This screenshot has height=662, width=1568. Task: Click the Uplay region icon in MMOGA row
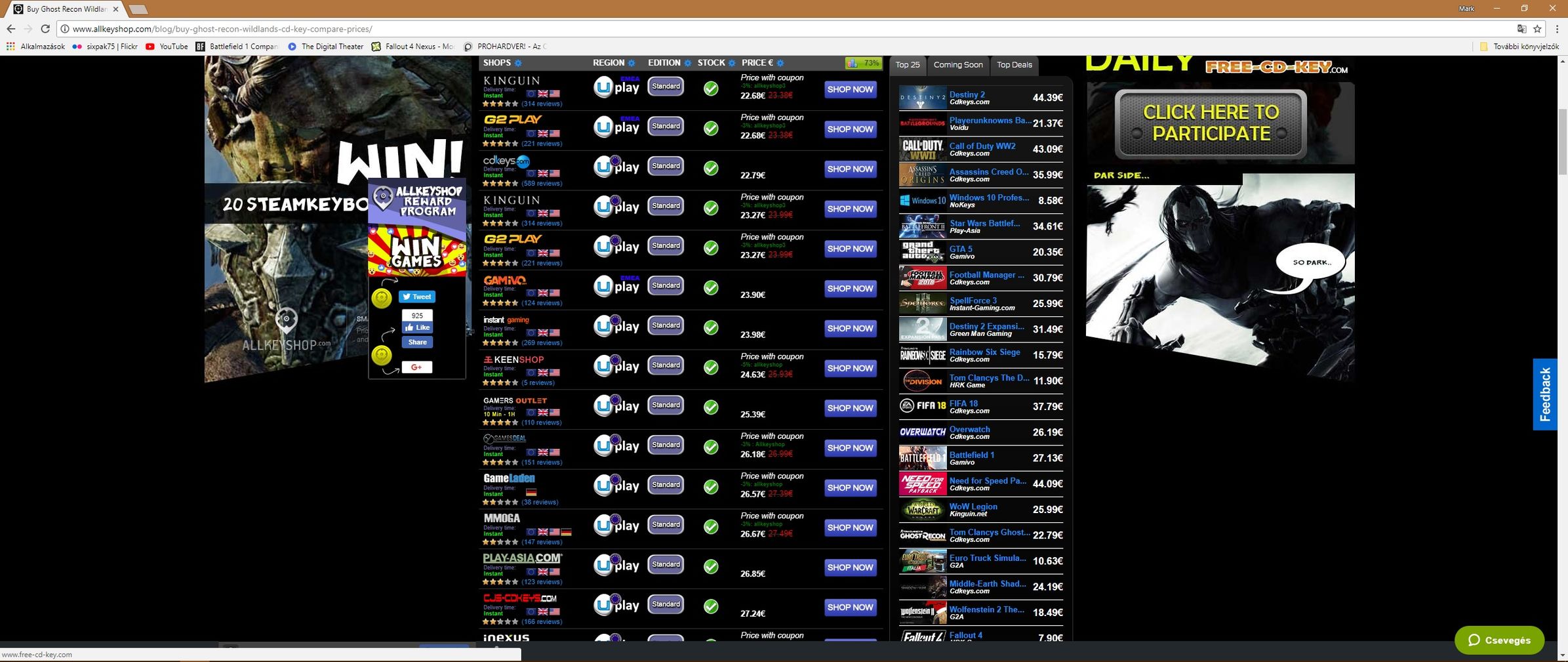(616, 526)
